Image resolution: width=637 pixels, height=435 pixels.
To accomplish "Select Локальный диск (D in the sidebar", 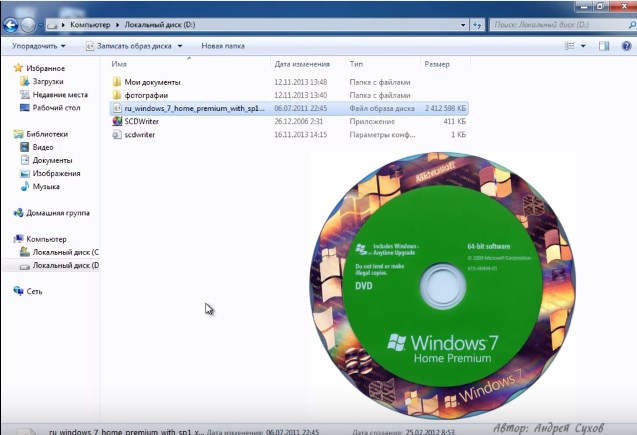I will 65,265.
